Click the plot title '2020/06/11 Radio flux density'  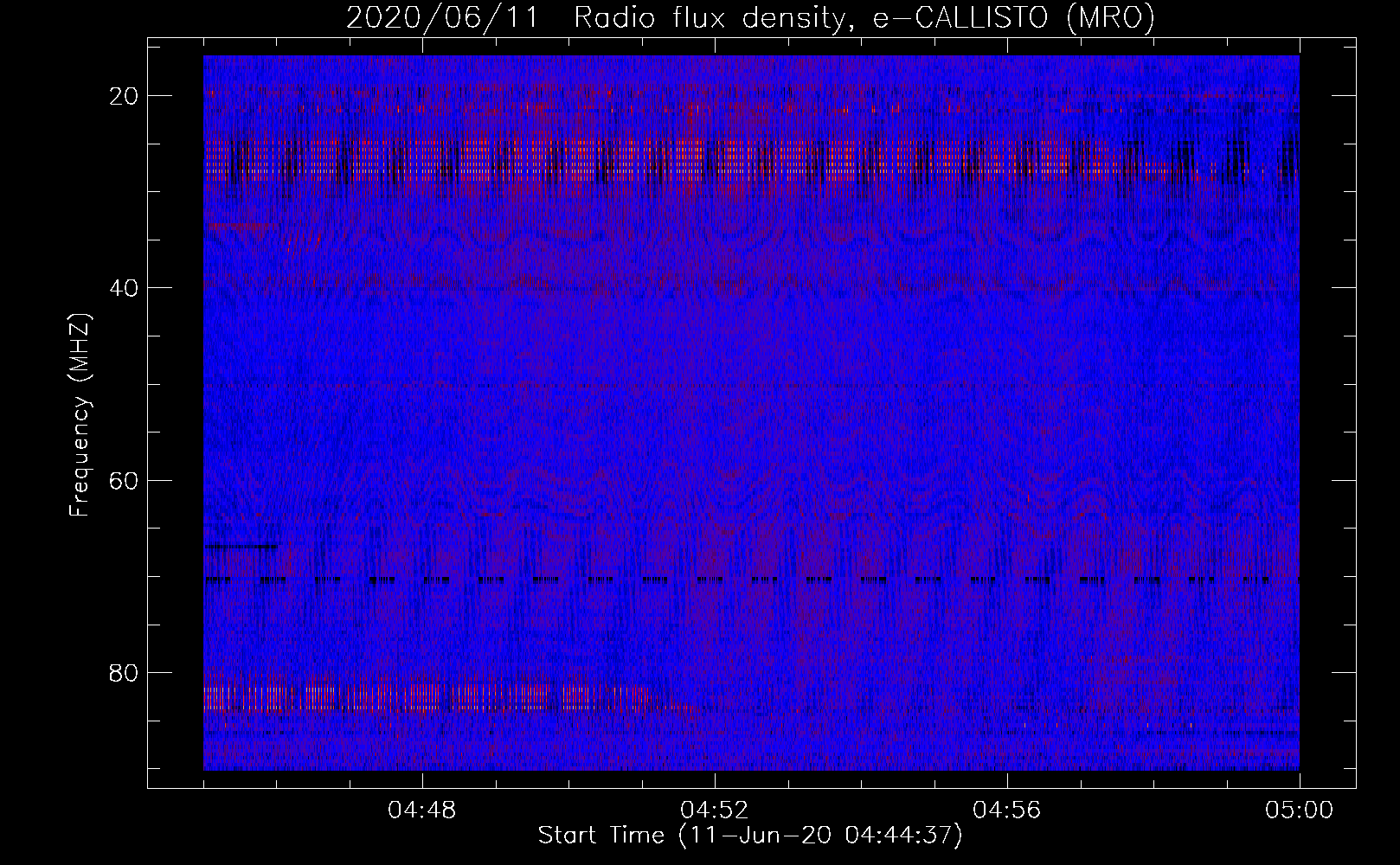point(750,18)
